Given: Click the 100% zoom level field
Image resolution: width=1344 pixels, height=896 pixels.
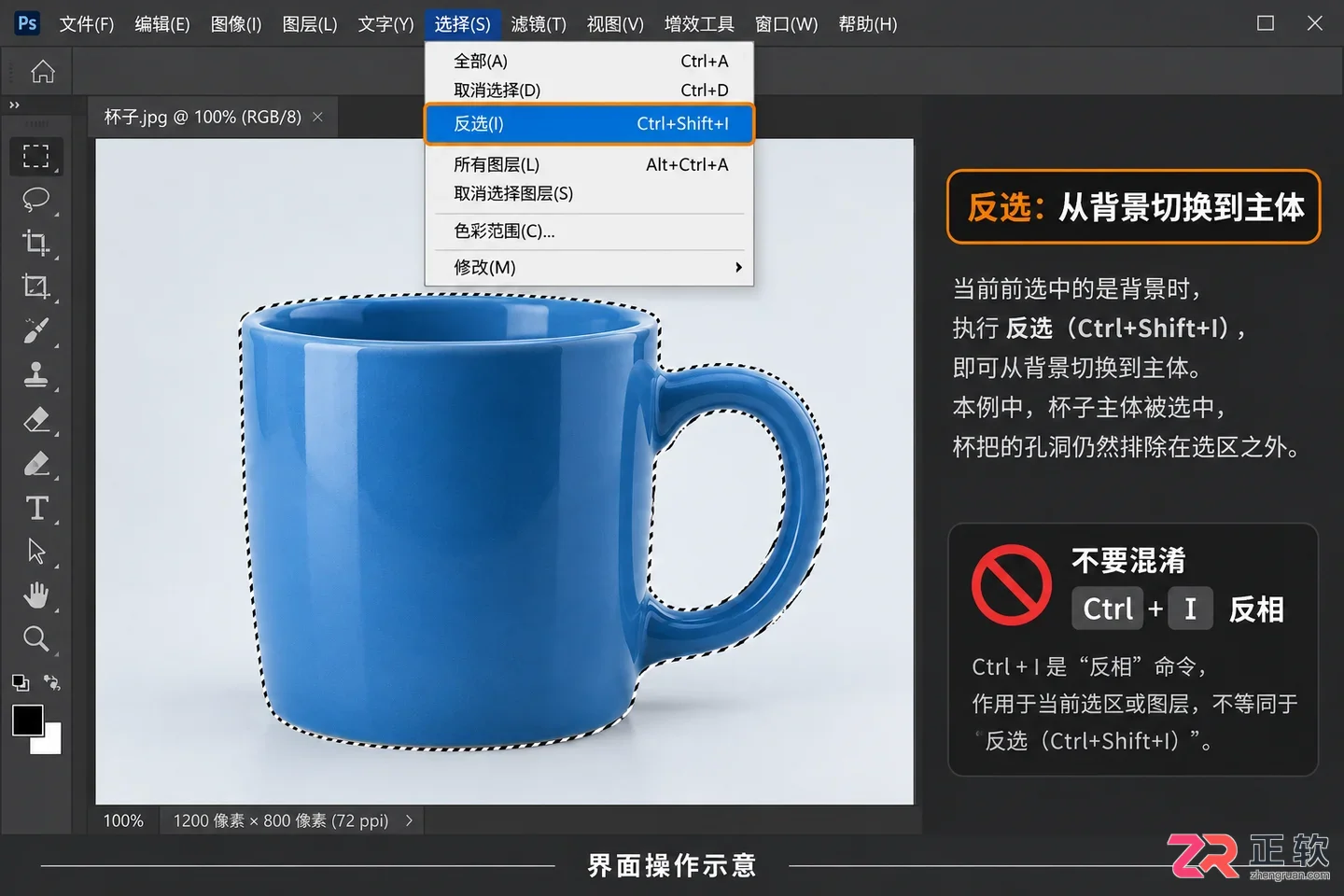Looking at the screenshot, I should 123,820.
